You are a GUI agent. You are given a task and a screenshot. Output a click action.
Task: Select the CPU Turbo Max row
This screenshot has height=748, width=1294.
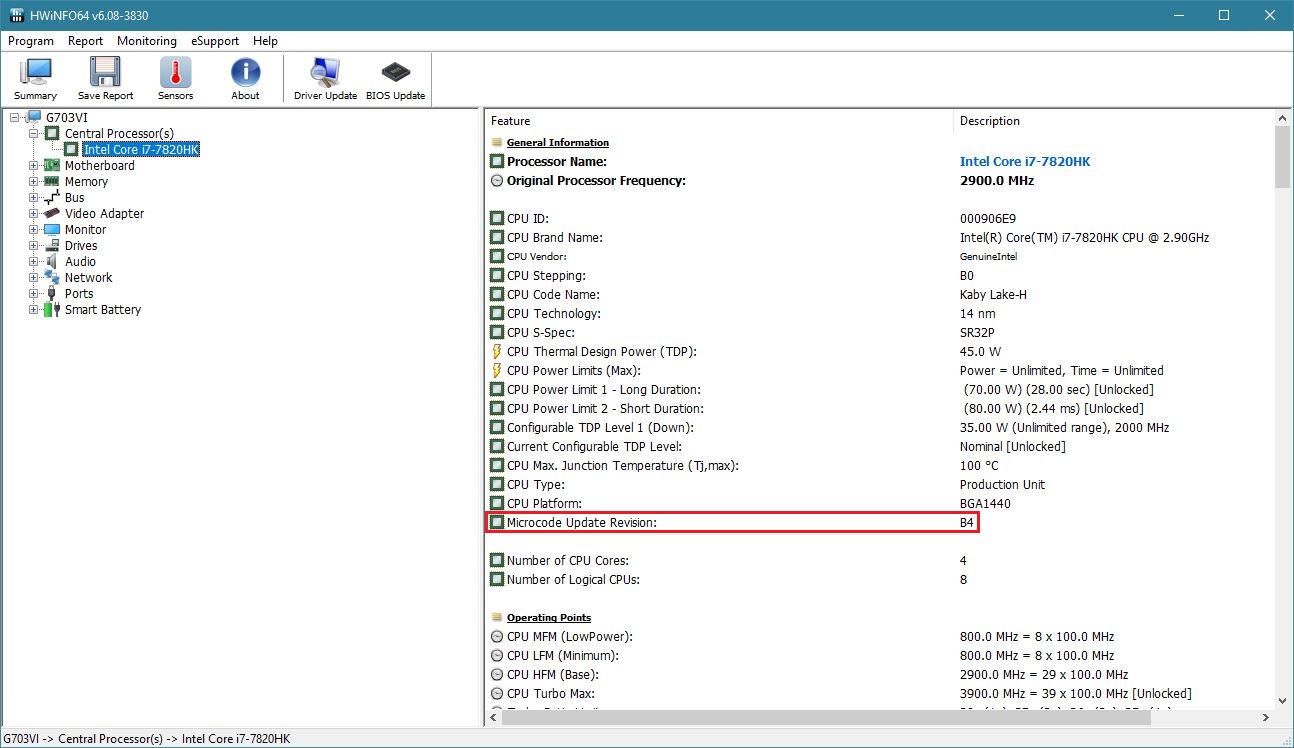tap(880, 693)
